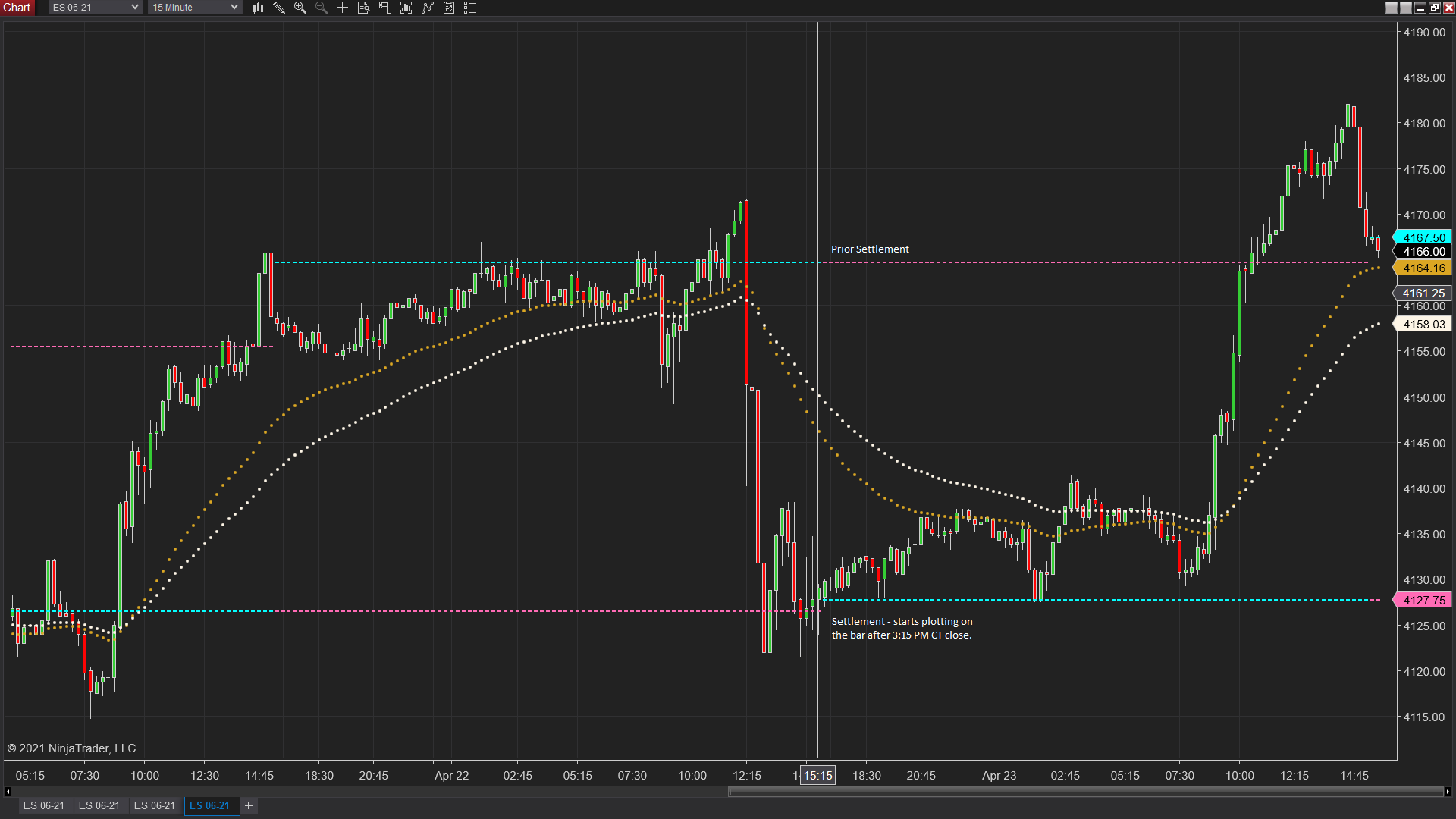
Task: Open the 15 Minute interval dropdown
Action: click(195, 8)
